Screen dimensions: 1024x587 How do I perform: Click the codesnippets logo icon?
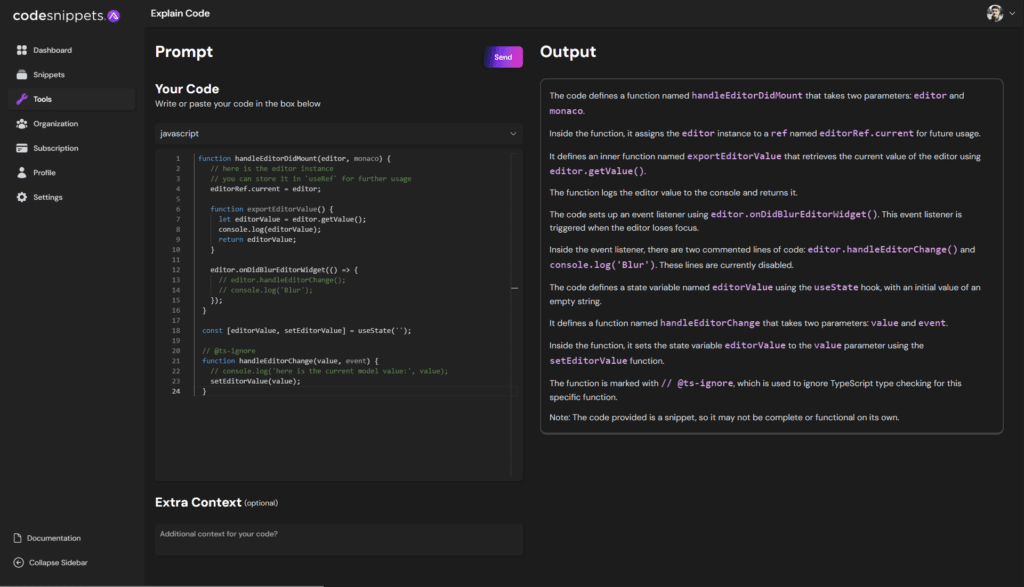pyautogui.click(x=113, y=15)
